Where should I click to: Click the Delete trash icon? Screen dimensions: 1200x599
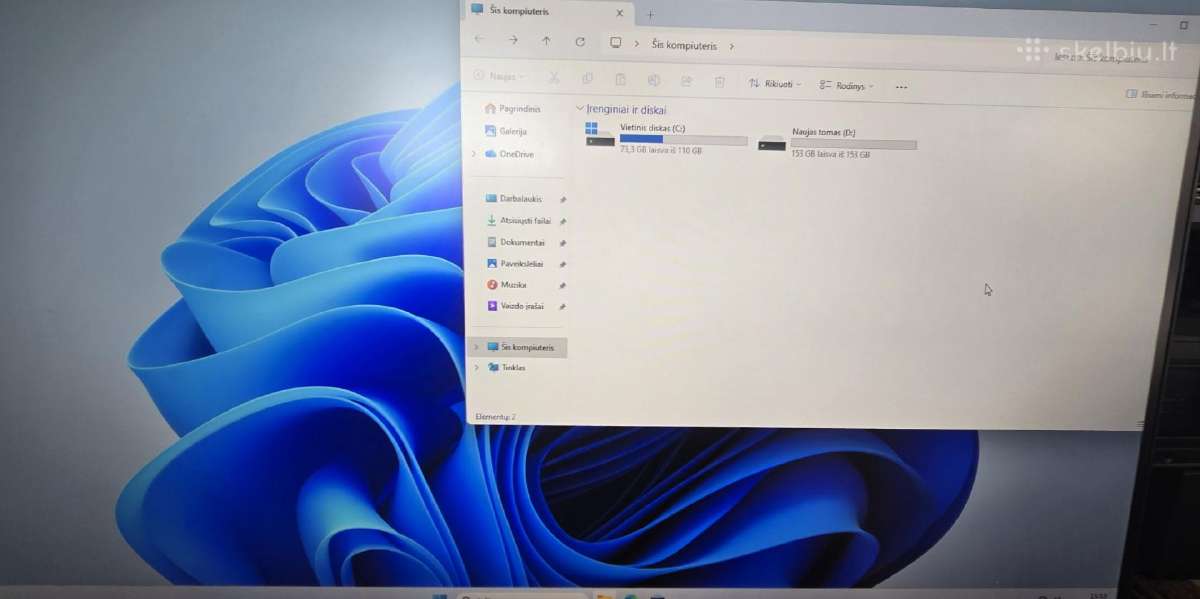pos(719,82)
